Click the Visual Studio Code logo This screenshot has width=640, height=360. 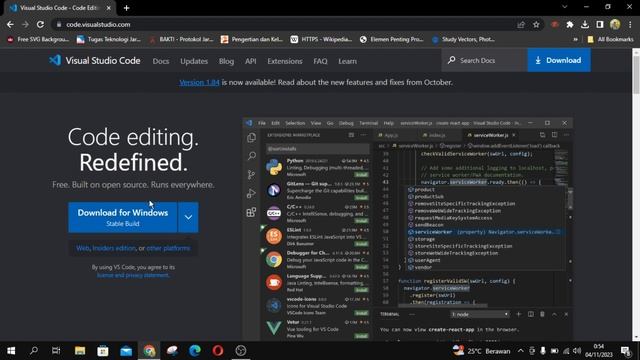95,60
